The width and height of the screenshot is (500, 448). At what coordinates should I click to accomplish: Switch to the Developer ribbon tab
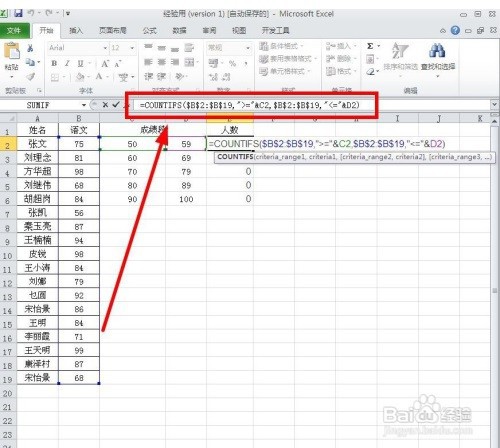[275, 31]
